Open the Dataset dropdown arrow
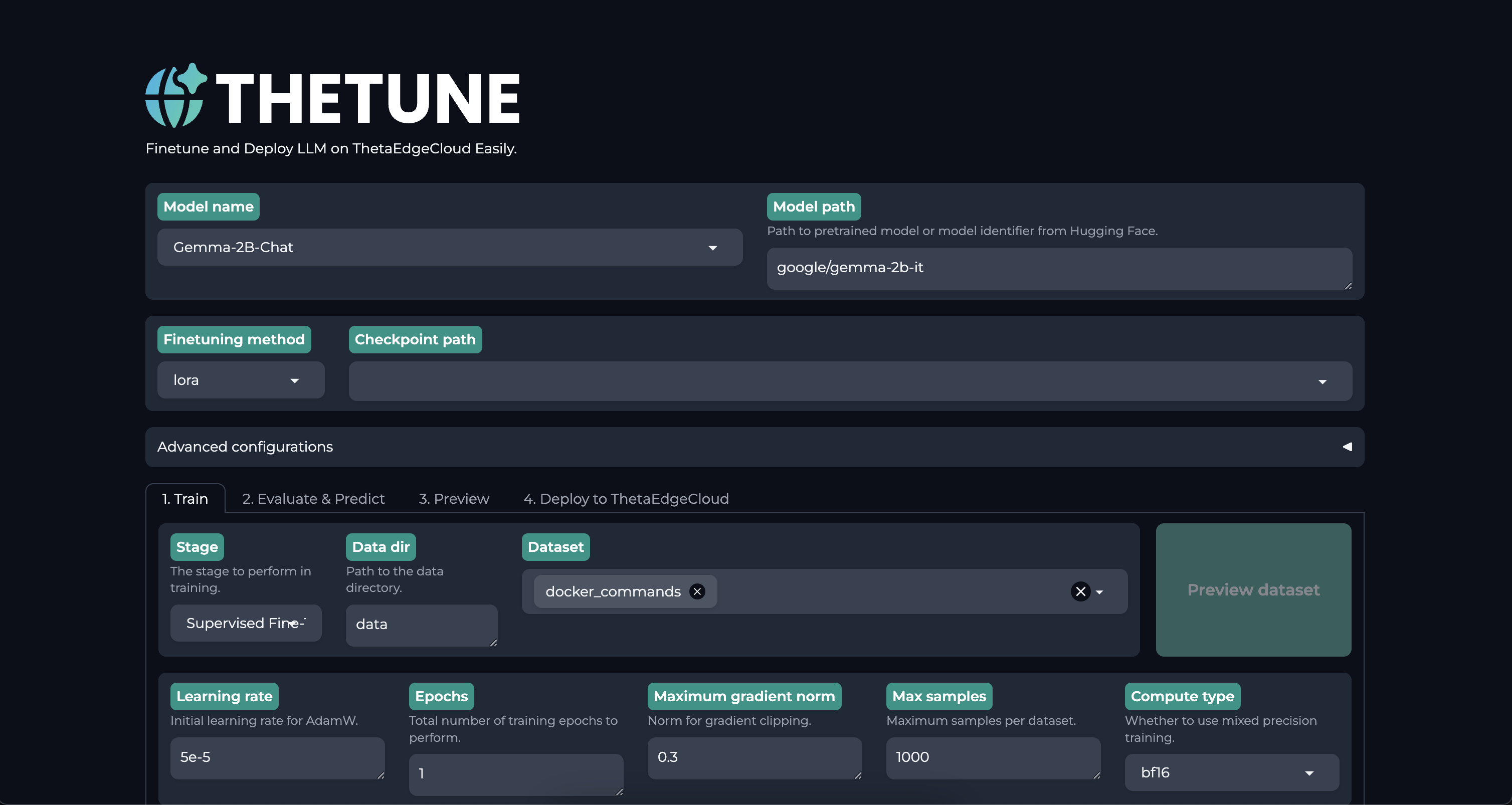The height and width of the screenshot is (805, 1512). coord(1100,592)
